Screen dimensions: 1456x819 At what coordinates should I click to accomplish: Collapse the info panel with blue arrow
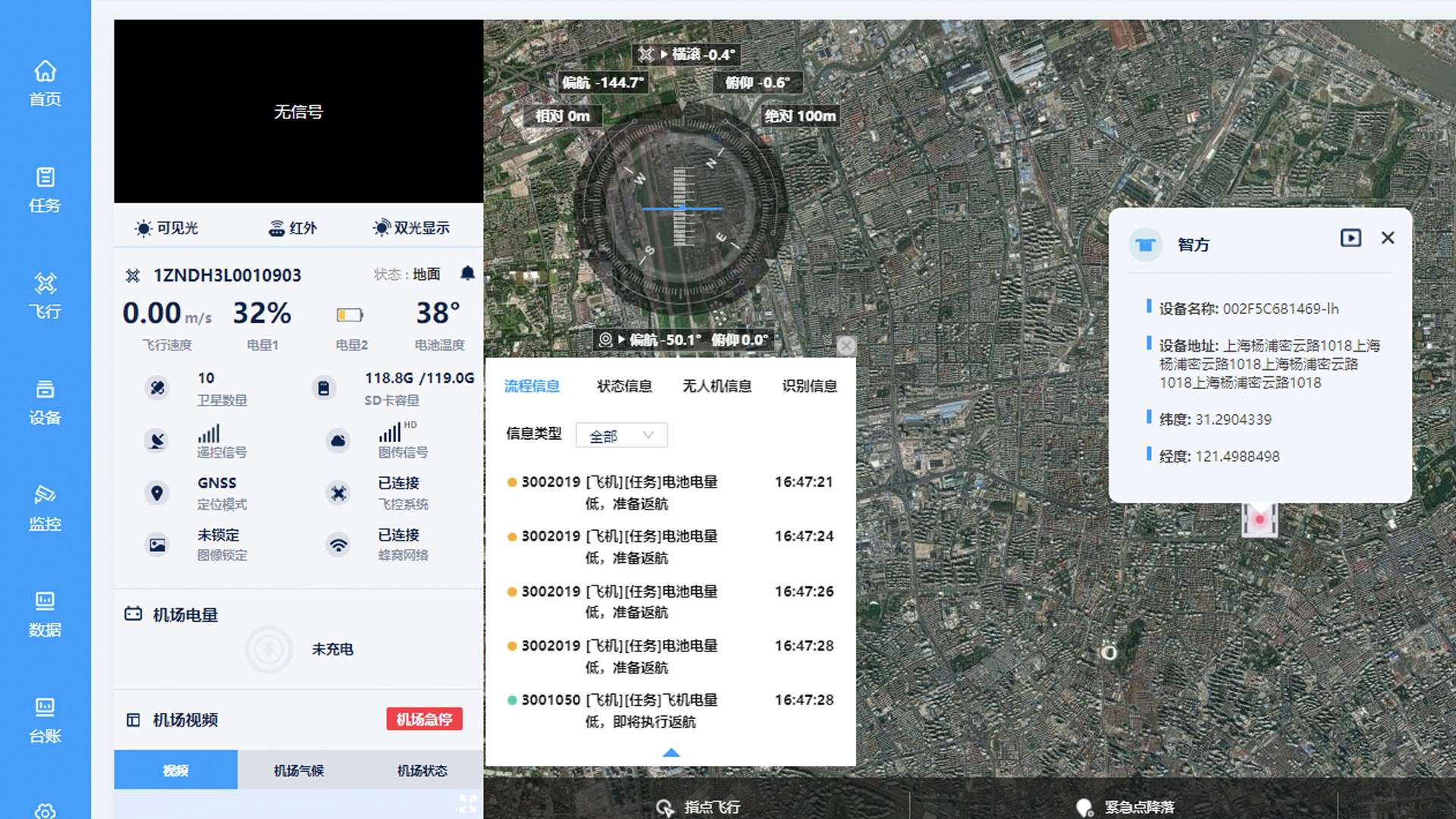(671, 753)
